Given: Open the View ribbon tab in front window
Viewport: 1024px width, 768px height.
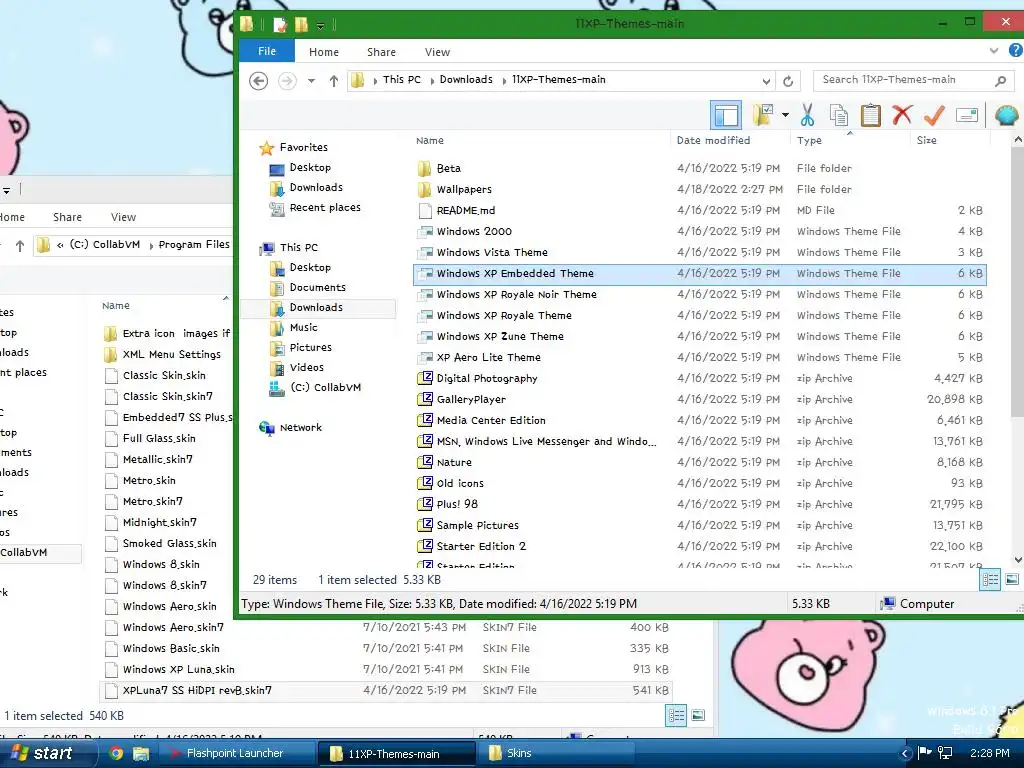Looking at the screenshot, I should pyautogui.click(x=437, y=52).
